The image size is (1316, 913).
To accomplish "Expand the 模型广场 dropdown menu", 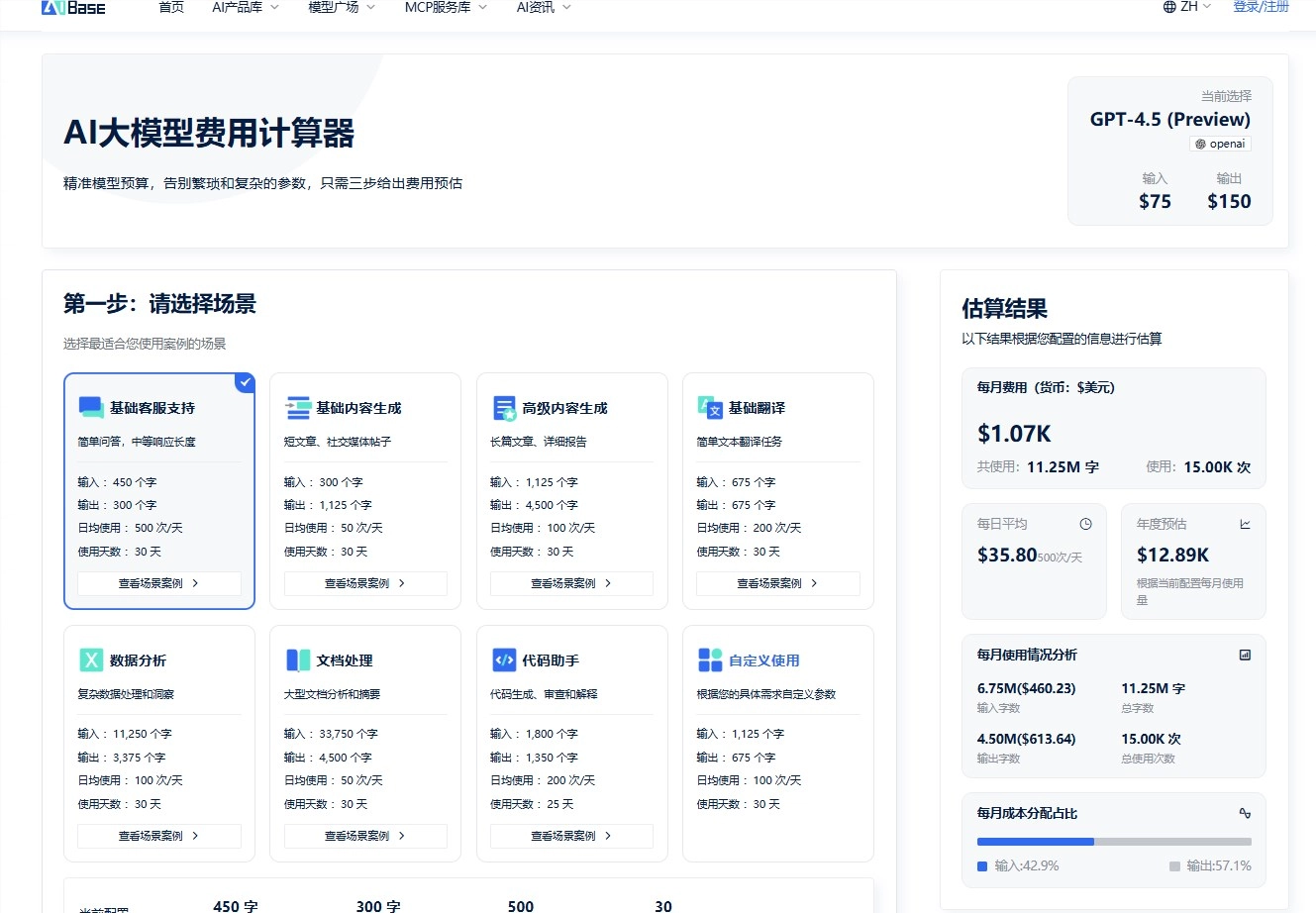I will [x=342, y=7].
